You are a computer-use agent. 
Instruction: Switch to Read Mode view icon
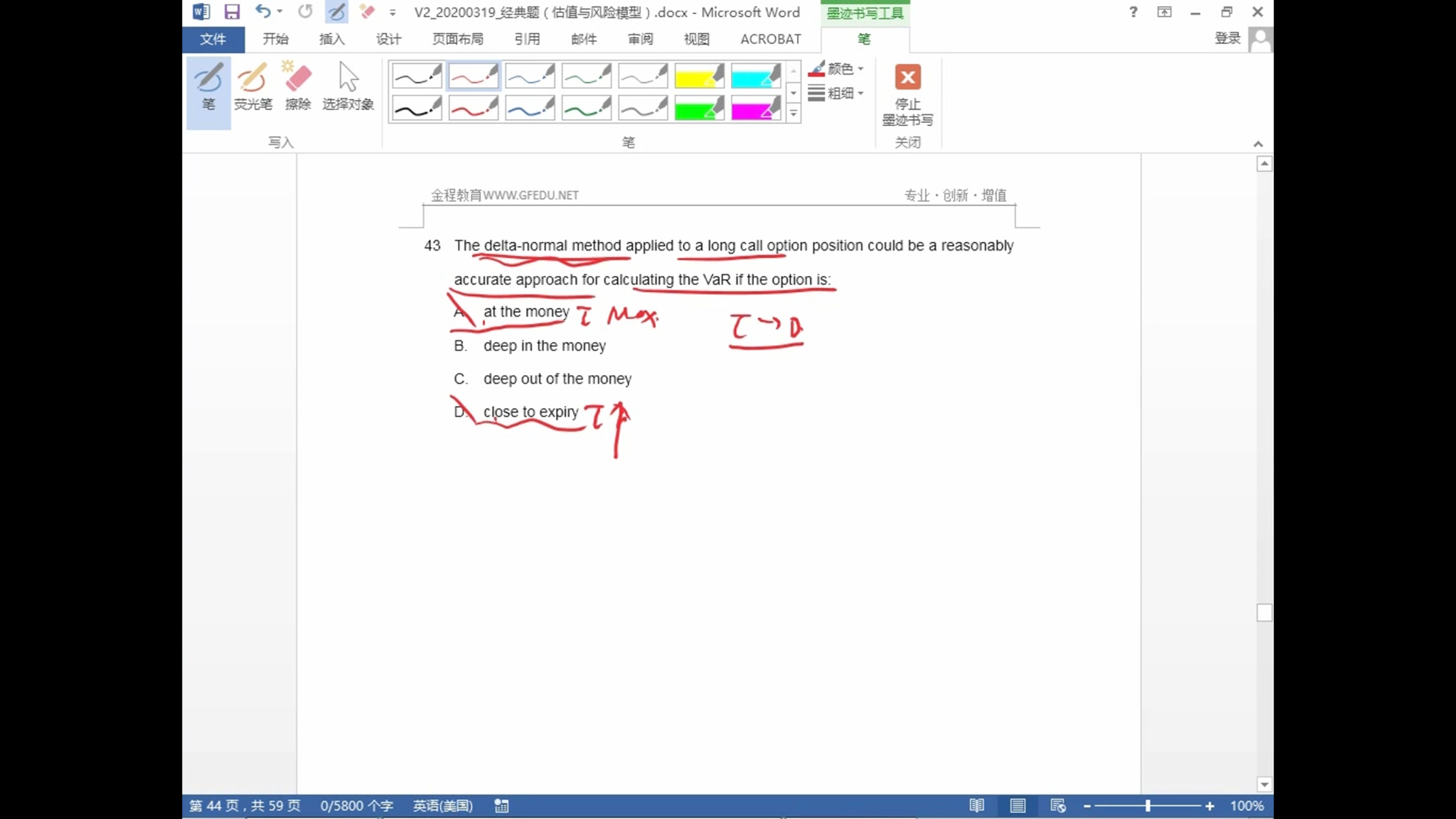pyautogui.click(x=976, y=805)
